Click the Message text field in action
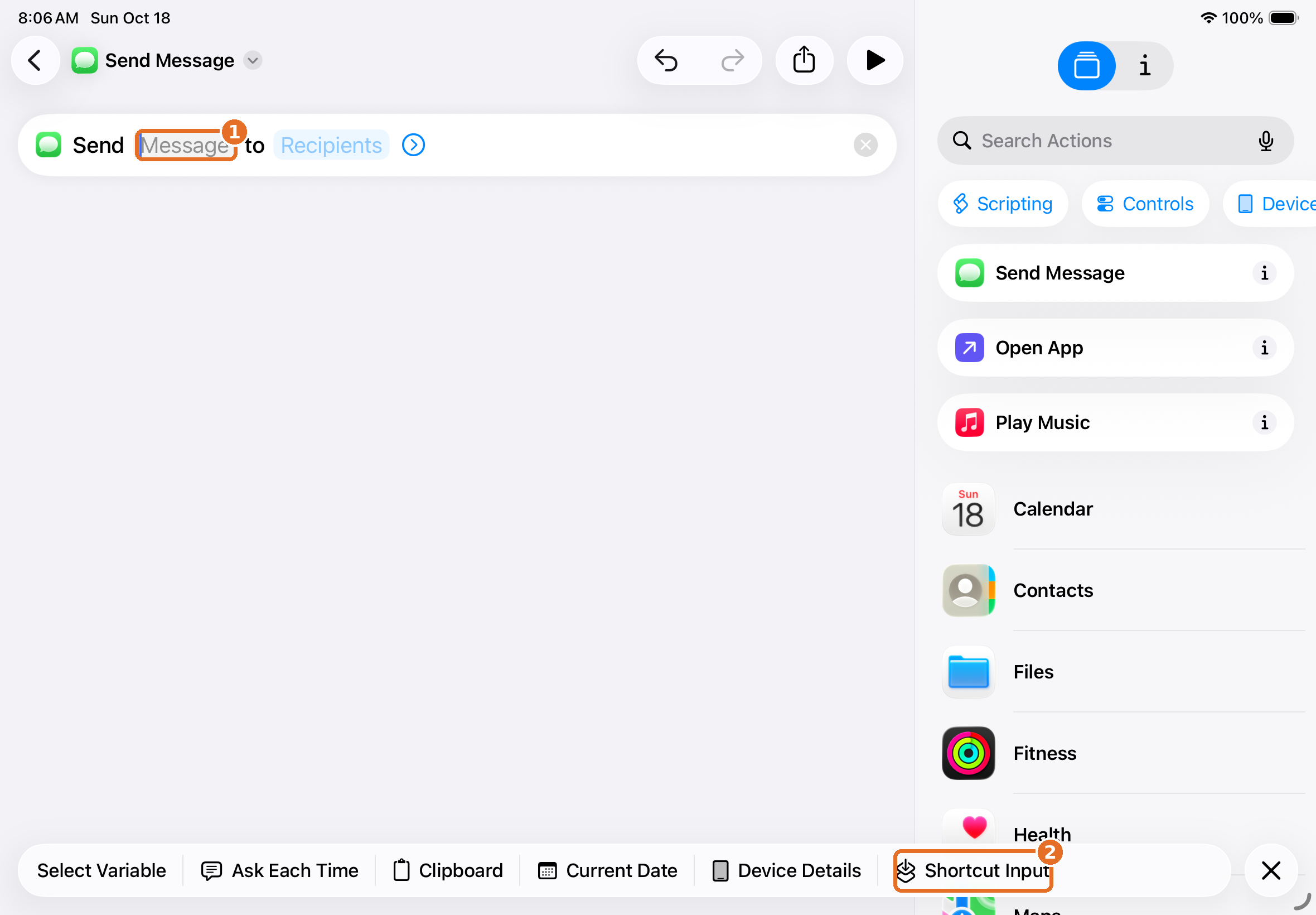The width and height of the screenshot is (1316, 915). [186, 146]
